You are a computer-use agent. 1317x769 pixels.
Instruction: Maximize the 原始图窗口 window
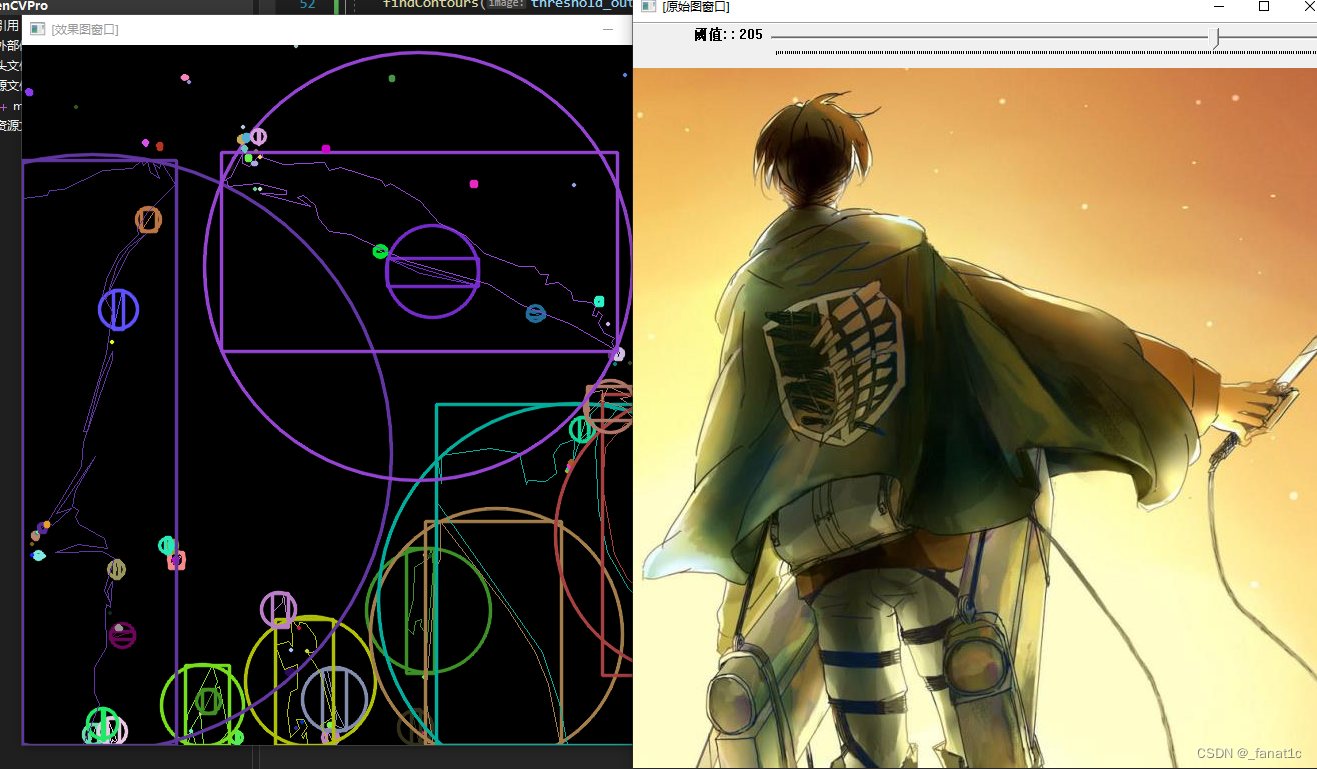1264,6
